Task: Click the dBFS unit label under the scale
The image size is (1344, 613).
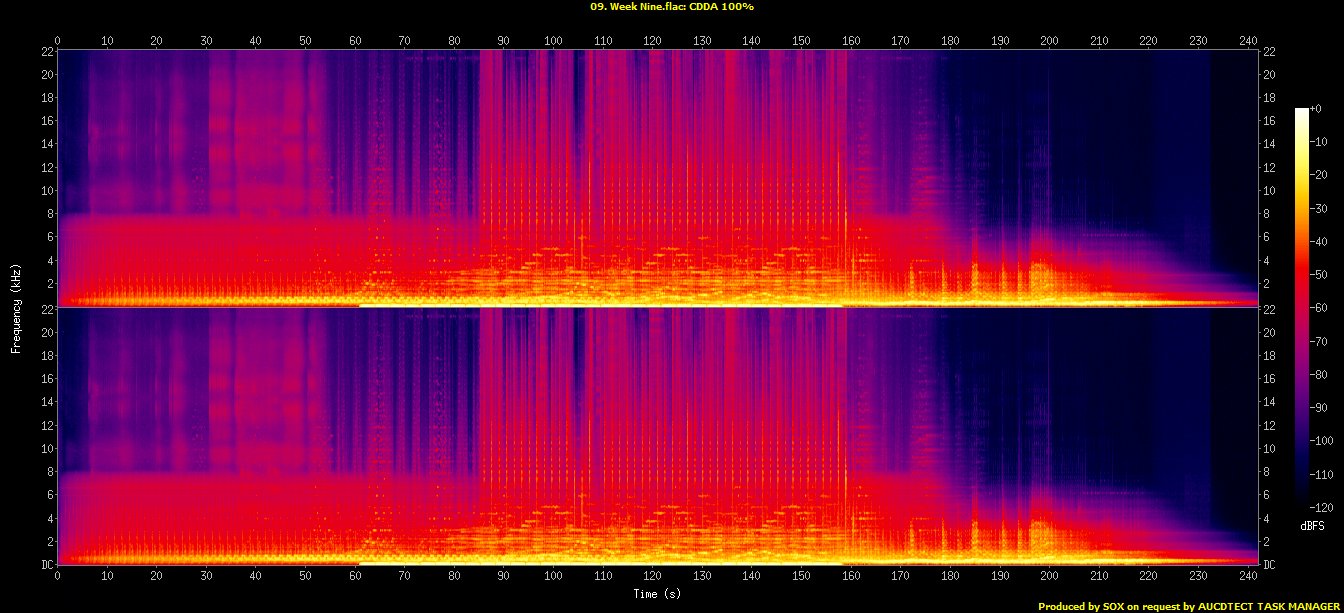Action: (x=1312, y=526)
